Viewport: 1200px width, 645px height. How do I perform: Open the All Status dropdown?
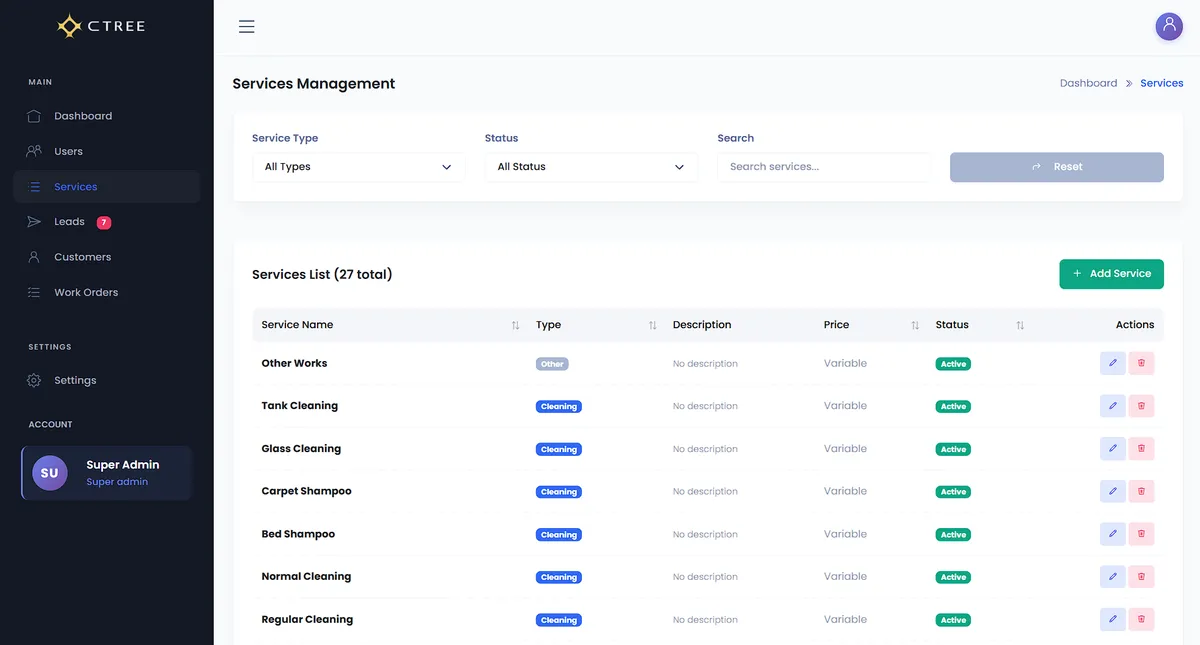[590, 166]
